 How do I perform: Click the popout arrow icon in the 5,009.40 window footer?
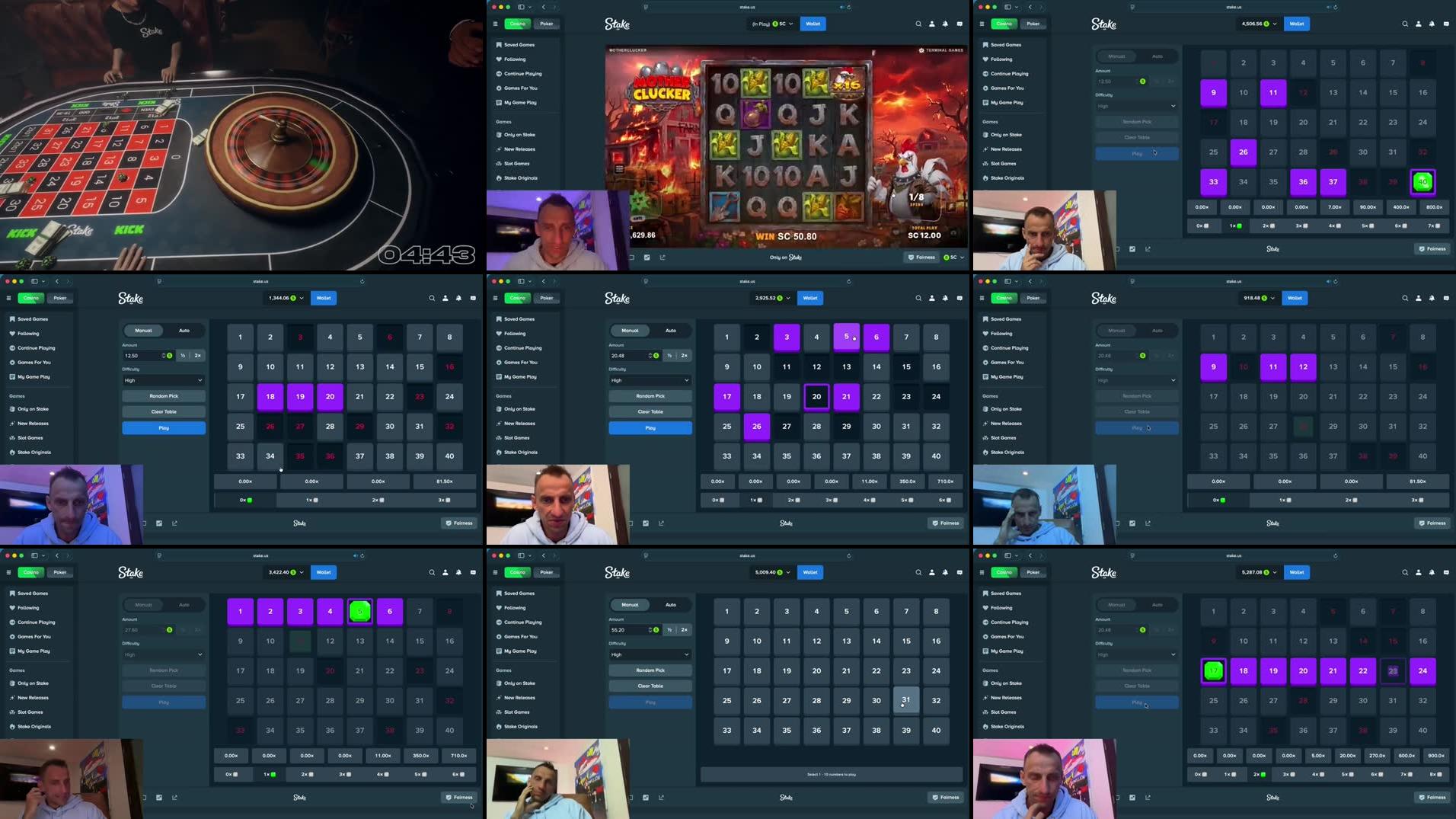click(661, 798)
